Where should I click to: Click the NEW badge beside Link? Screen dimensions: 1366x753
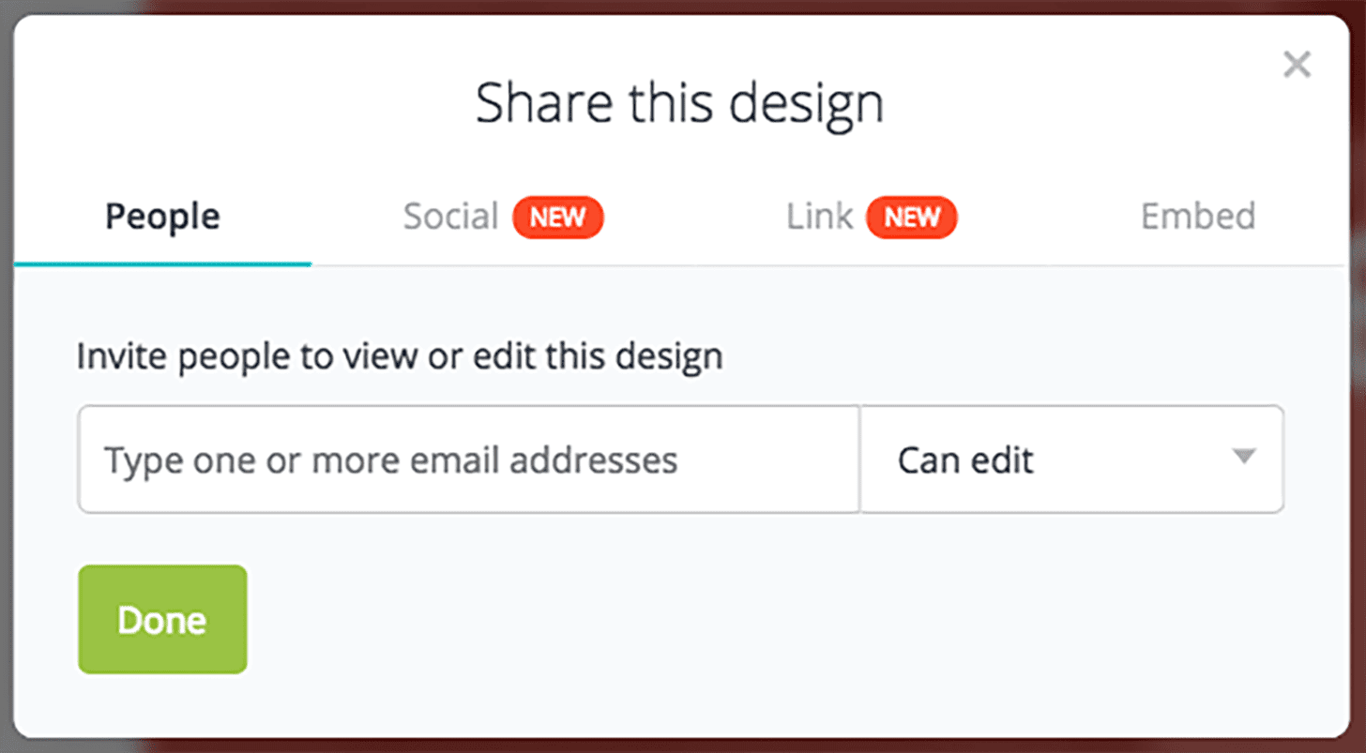tap(912, 217)
